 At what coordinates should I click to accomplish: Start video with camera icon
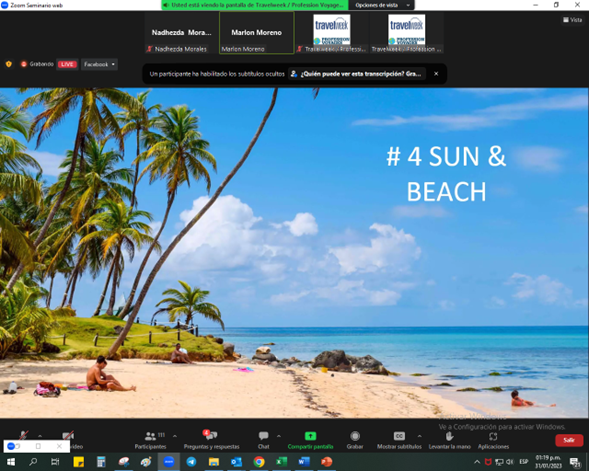point(68,436)
